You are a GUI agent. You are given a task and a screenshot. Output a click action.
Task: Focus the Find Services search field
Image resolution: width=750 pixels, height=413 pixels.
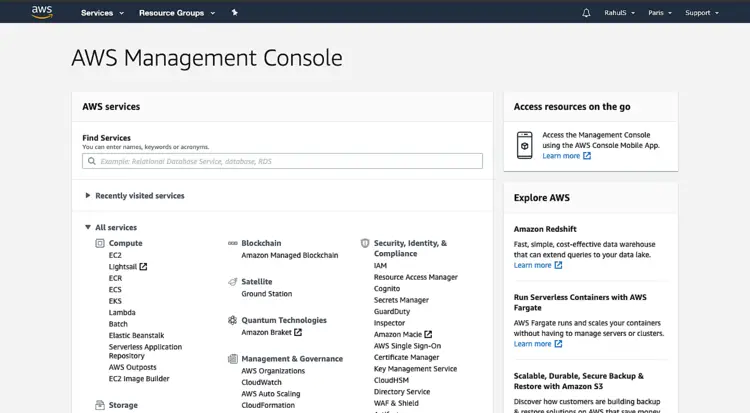[x=282, y=161]
